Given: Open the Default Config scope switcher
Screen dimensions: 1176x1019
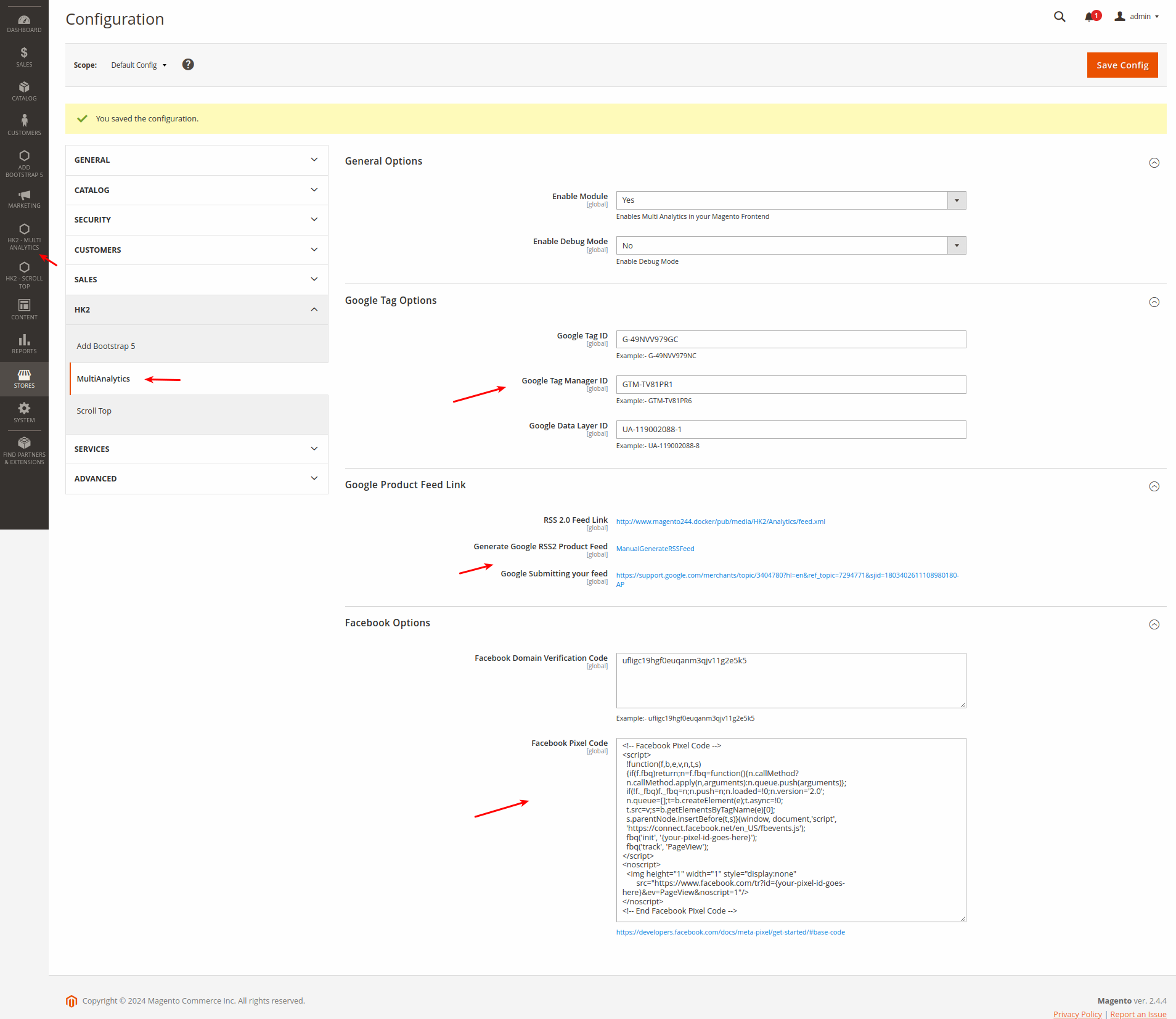Looking at the screenshot, I should [x=139, y=65].
